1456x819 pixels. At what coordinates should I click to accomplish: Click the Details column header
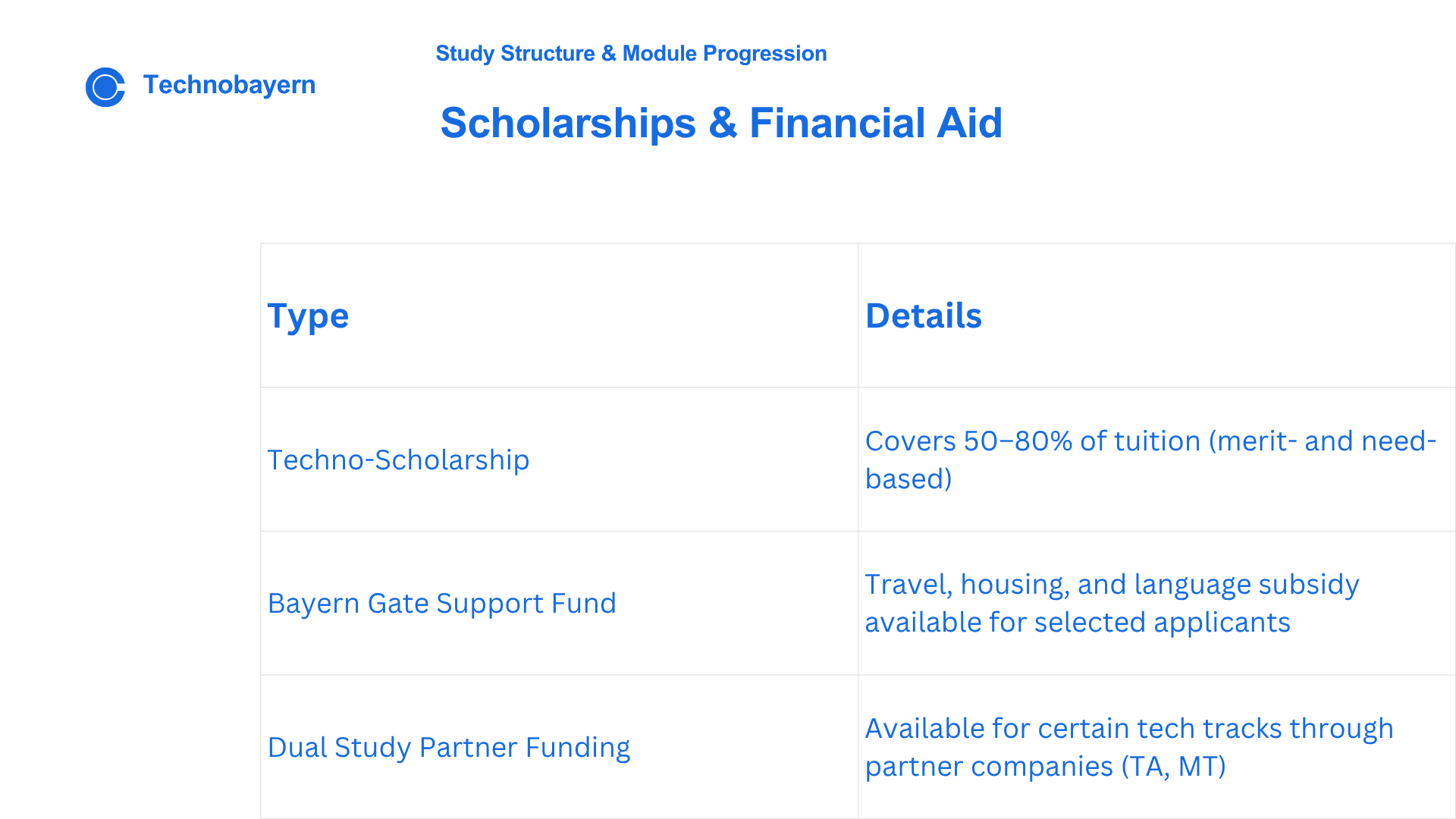pyautogui.click(x=923, y=315)
